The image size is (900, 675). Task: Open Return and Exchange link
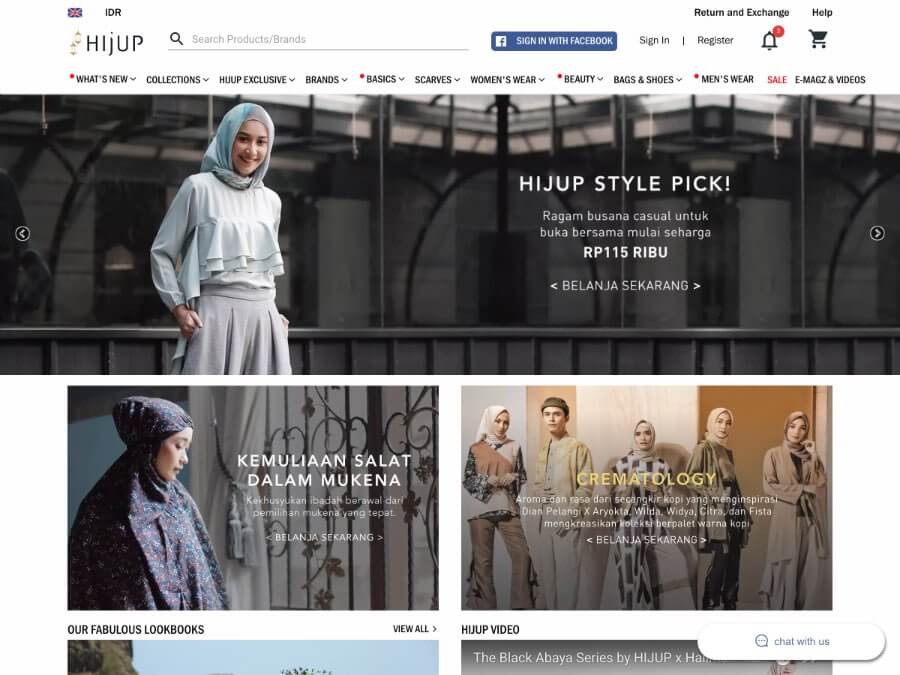[x=741, y=13]
